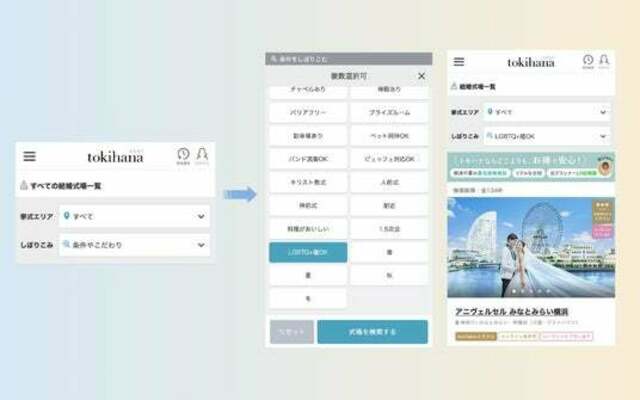Open the bride profile icon in left panel
This screenshot has width=640, height=400.
pyautogui.click(x=202, y=156)
